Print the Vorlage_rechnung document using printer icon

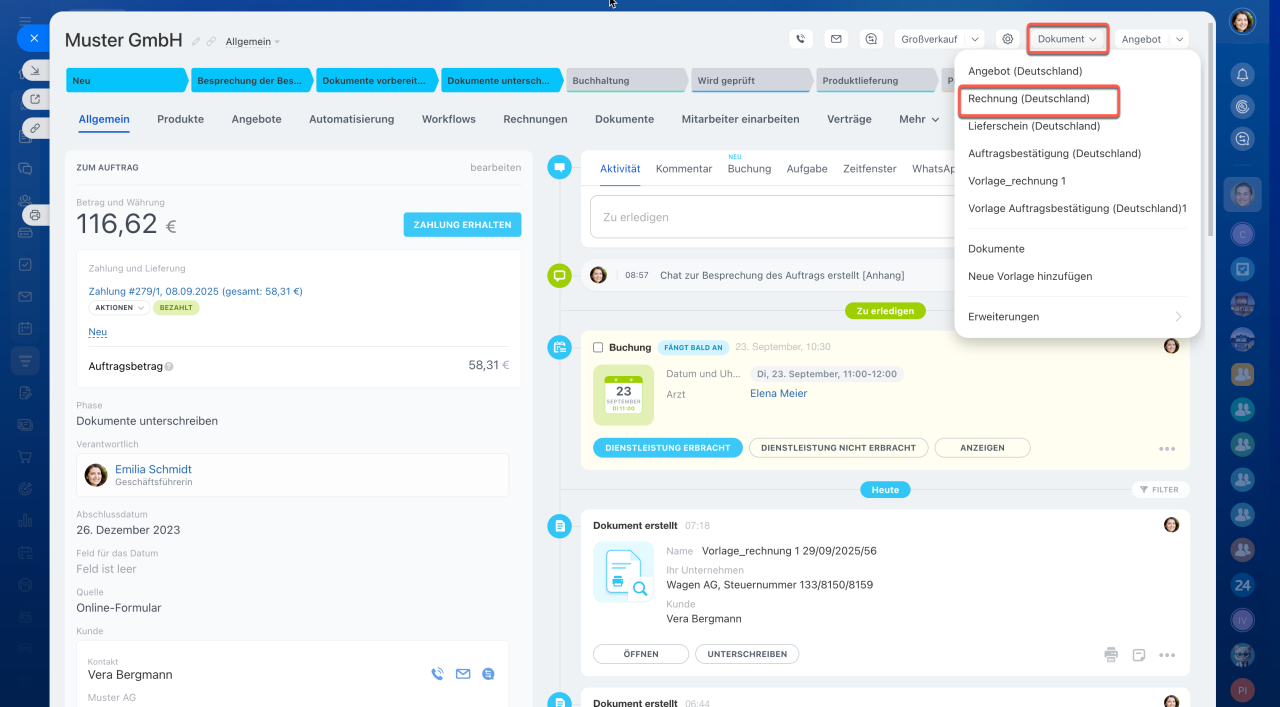[1111, 655]
